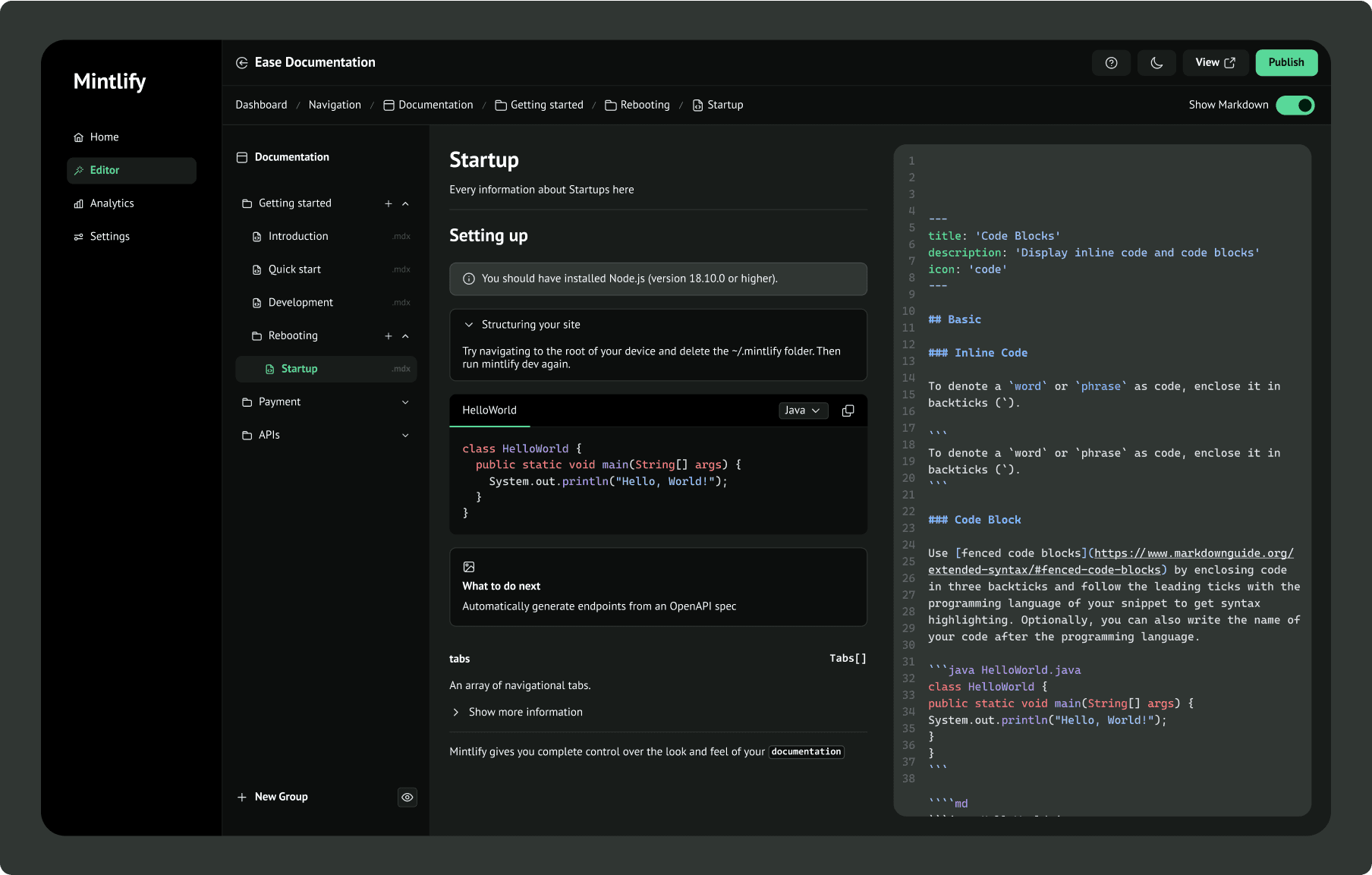Open the Java language dropdown
1372x875 pixels.
coord(804,411)
